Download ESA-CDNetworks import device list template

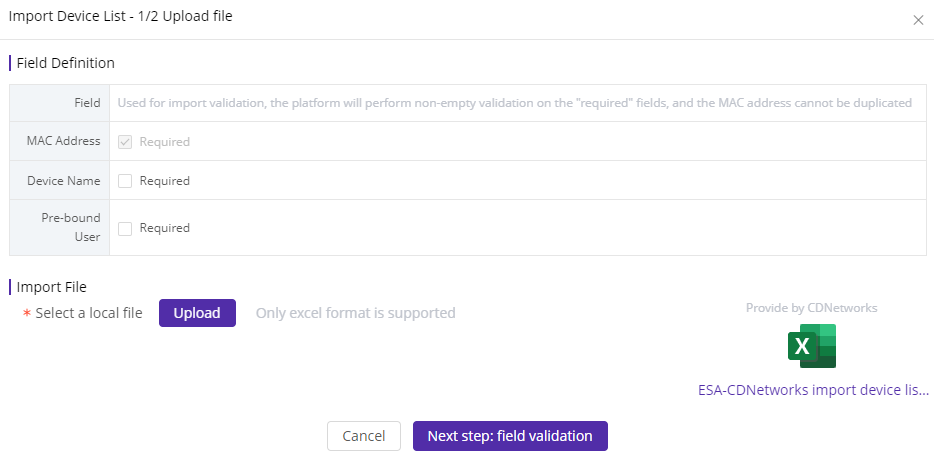813,391
